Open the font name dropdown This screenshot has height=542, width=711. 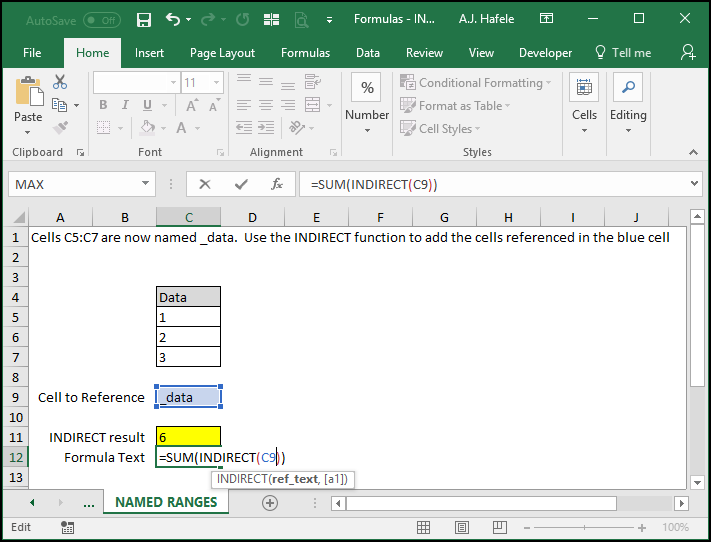[x=173, y=83]
